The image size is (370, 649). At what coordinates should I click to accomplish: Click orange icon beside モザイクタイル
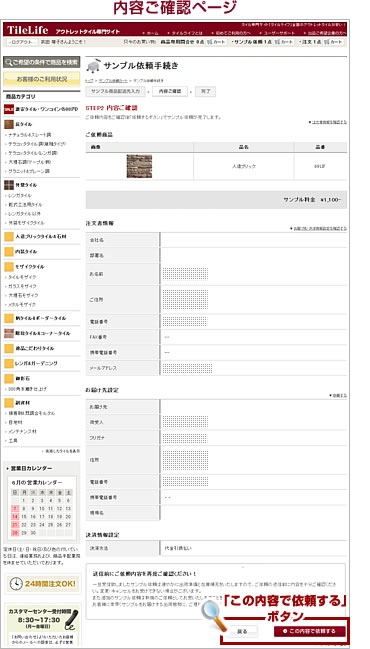coord(9,267)
